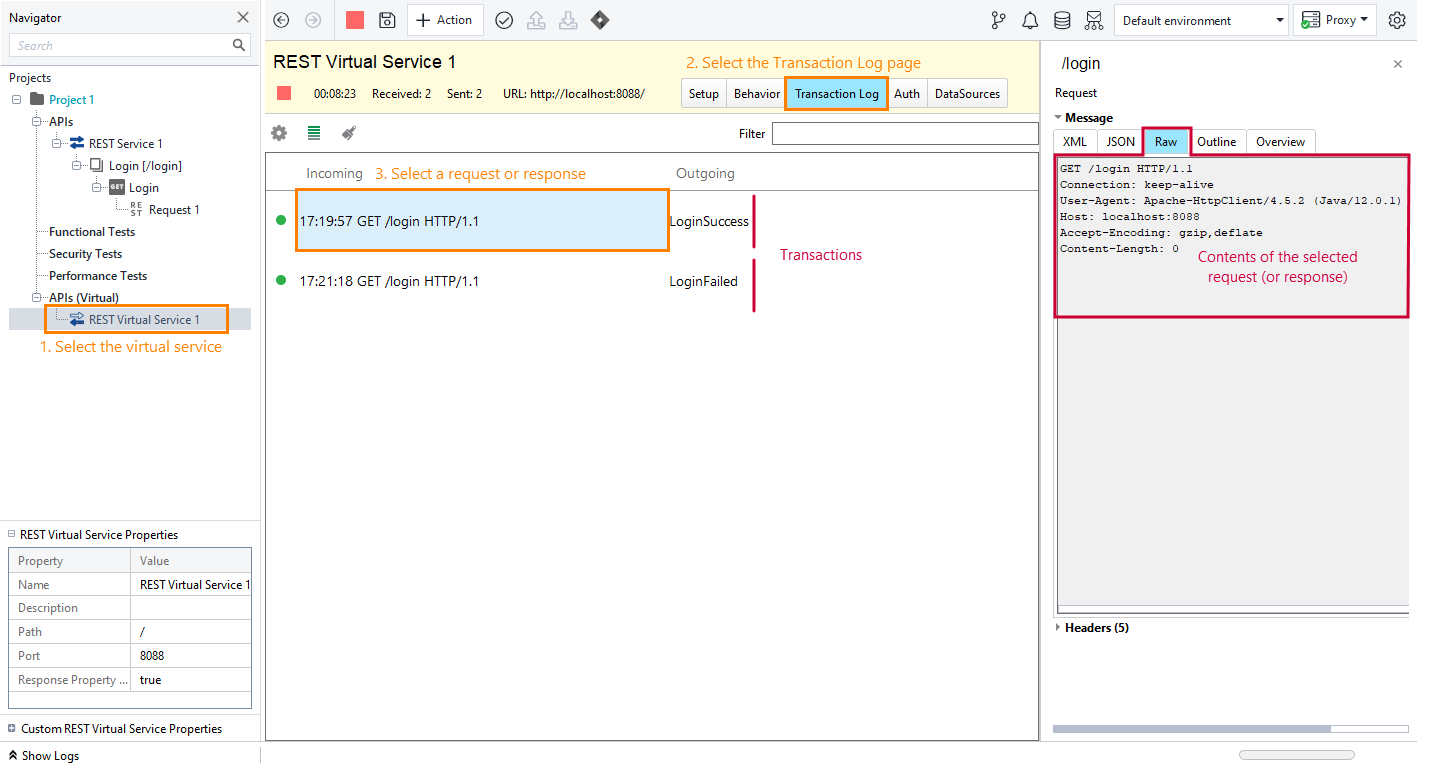This screenshot has height=765, width=1432.
Task: Select the LoginSuccess response
Action: click(x=709, y=221)
